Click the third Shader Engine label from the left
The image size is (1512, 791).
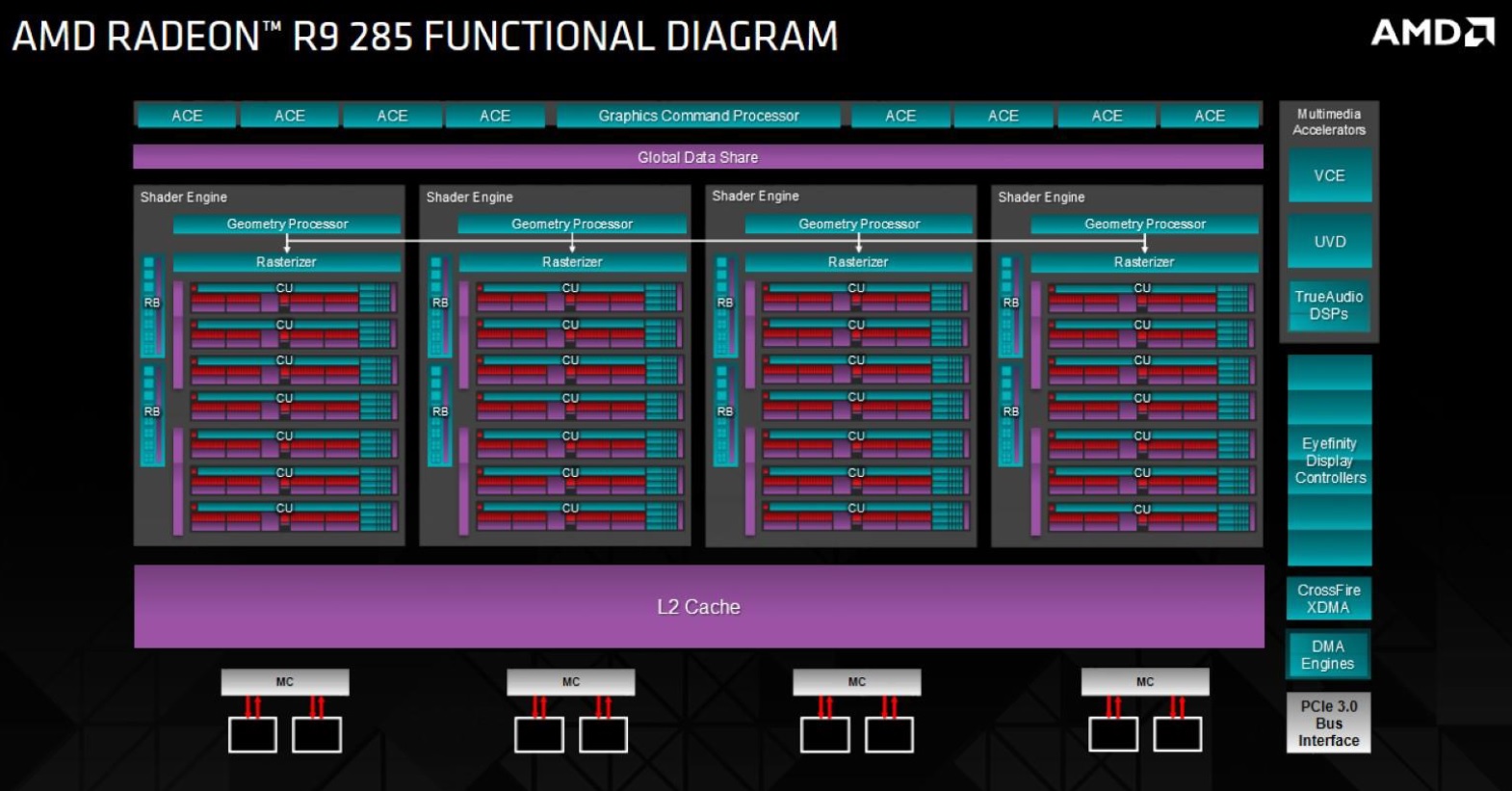[756, 196]
